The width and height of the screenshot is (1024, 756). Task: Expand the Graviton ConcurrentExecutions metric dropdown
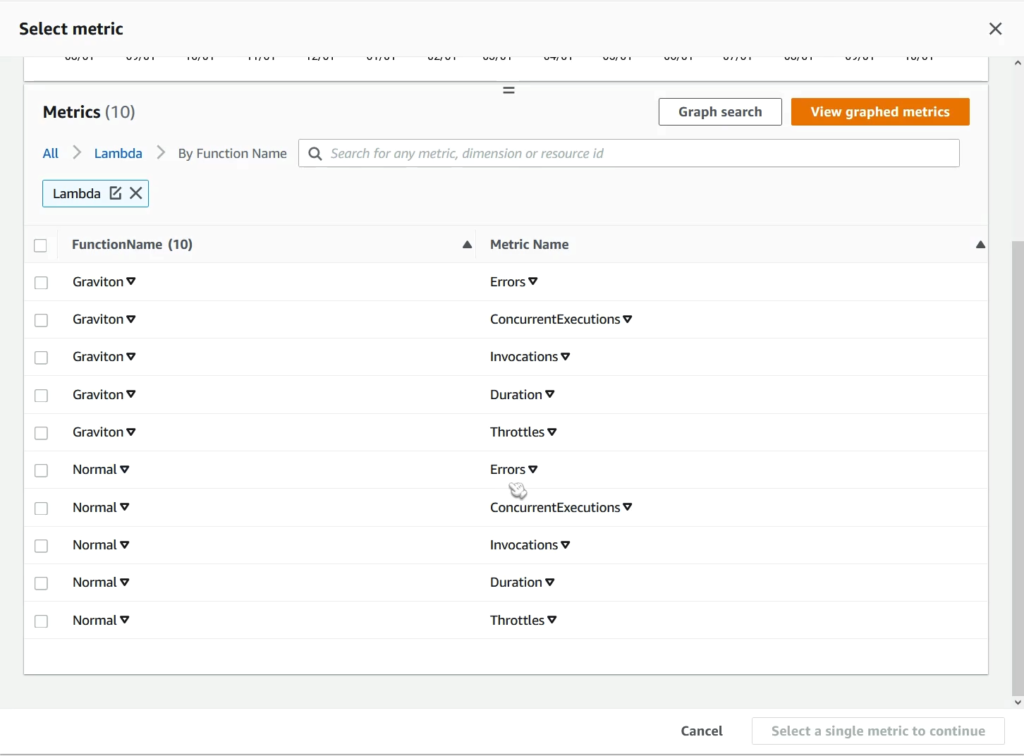(627, 320)
